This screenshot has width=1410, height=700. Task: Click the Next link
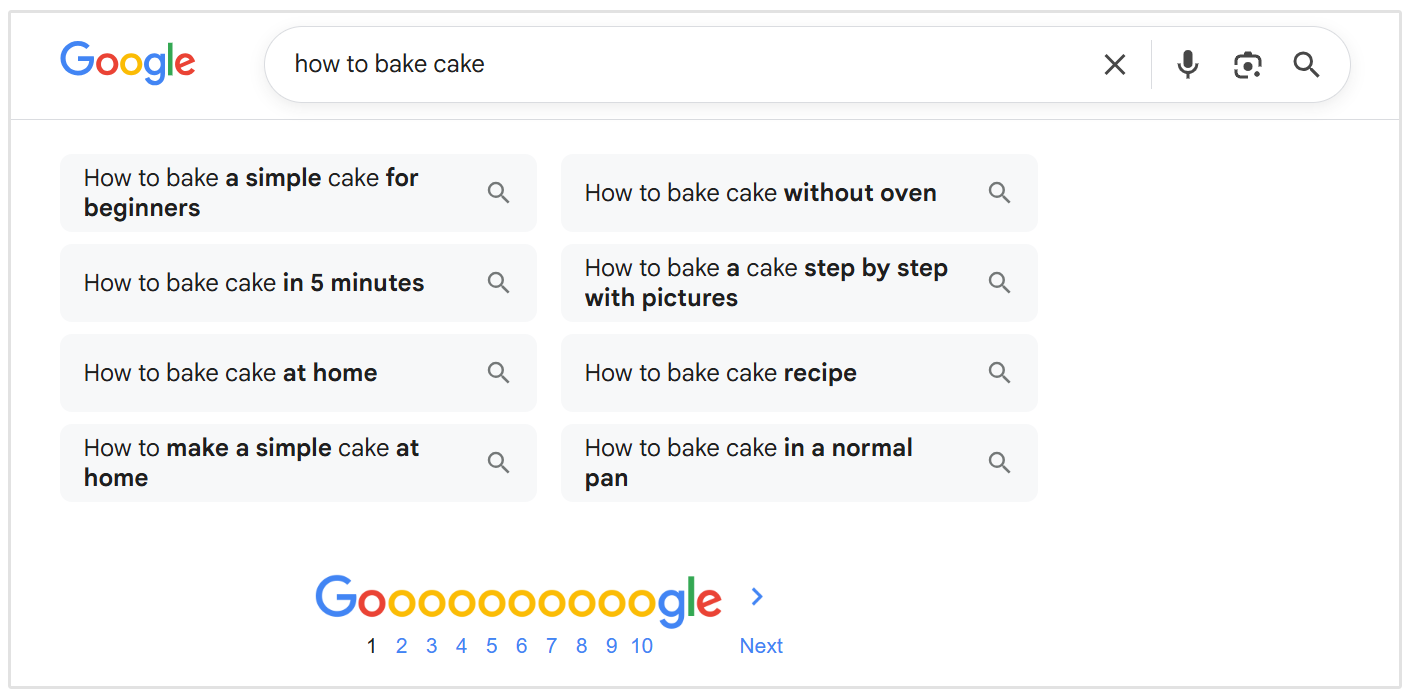tap(761, 646)
